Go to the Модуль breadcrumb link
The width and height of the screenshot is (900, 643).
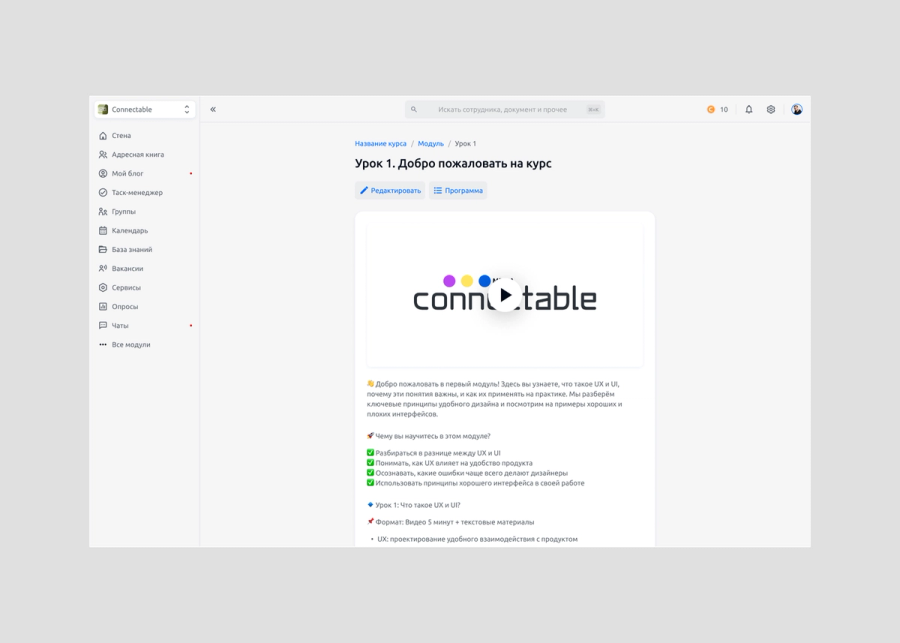[x=430, y=144]
